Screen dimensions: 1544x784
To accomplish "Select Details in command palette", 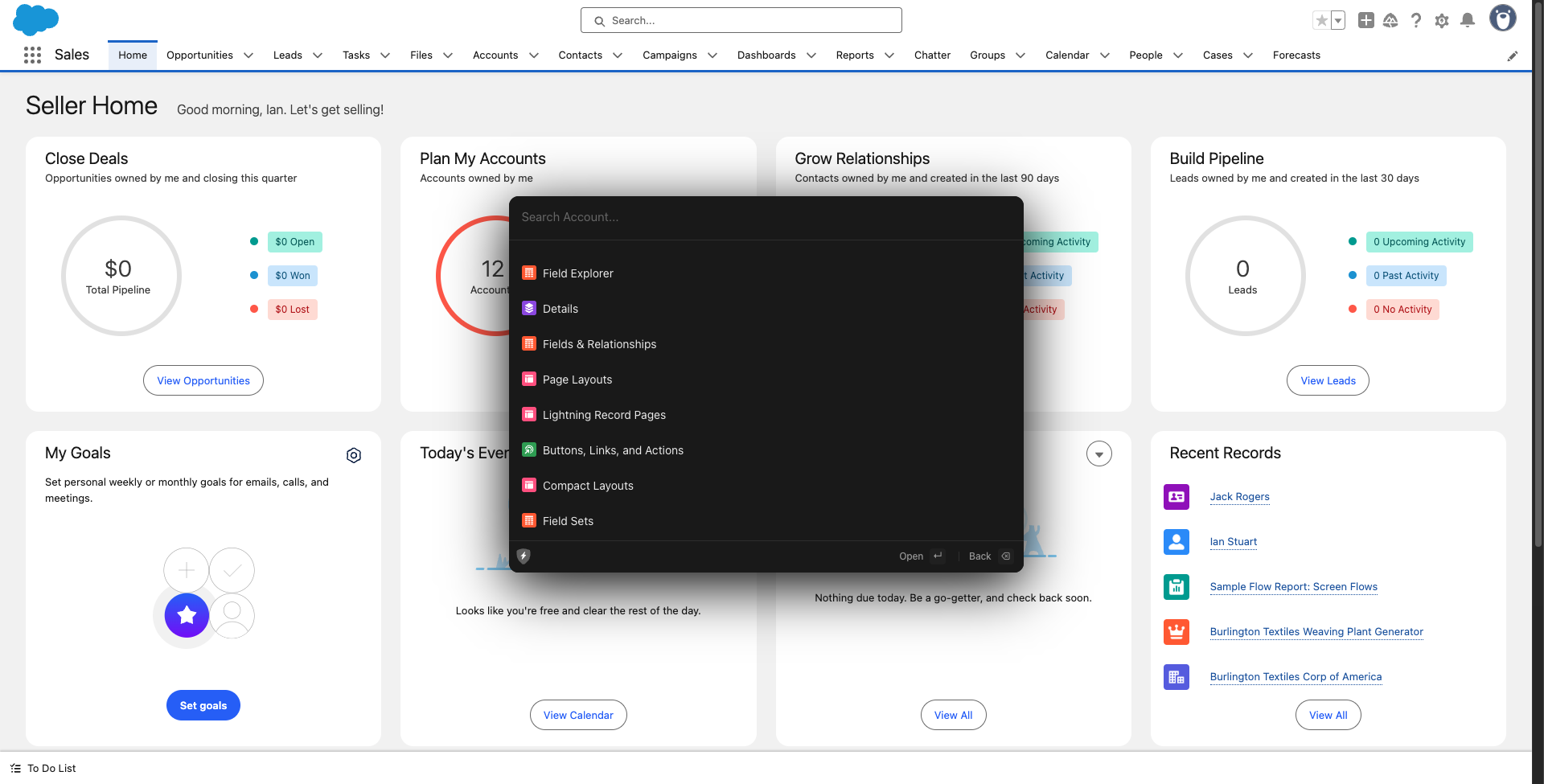I will 766,309.
